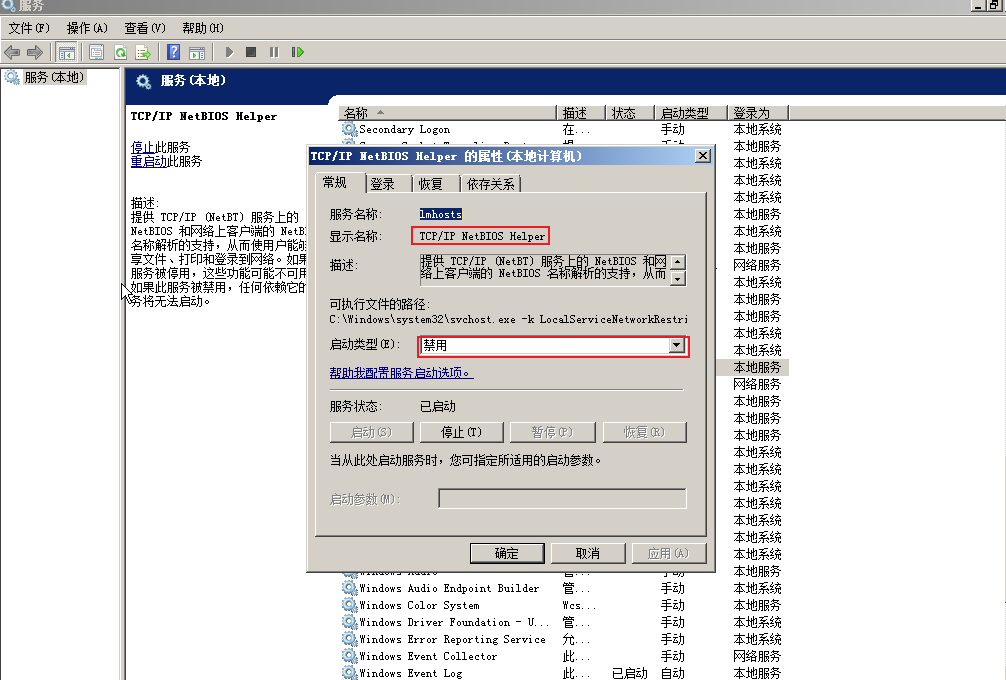
Task: Click inside the 描述 text box in the dialog
Action: [x=543, y=269]
